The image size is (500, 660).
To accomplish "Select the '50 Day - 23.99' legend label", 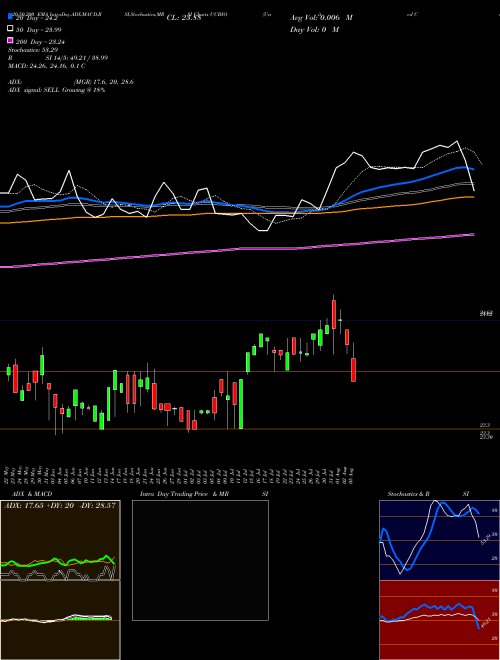I will [39, 29].
